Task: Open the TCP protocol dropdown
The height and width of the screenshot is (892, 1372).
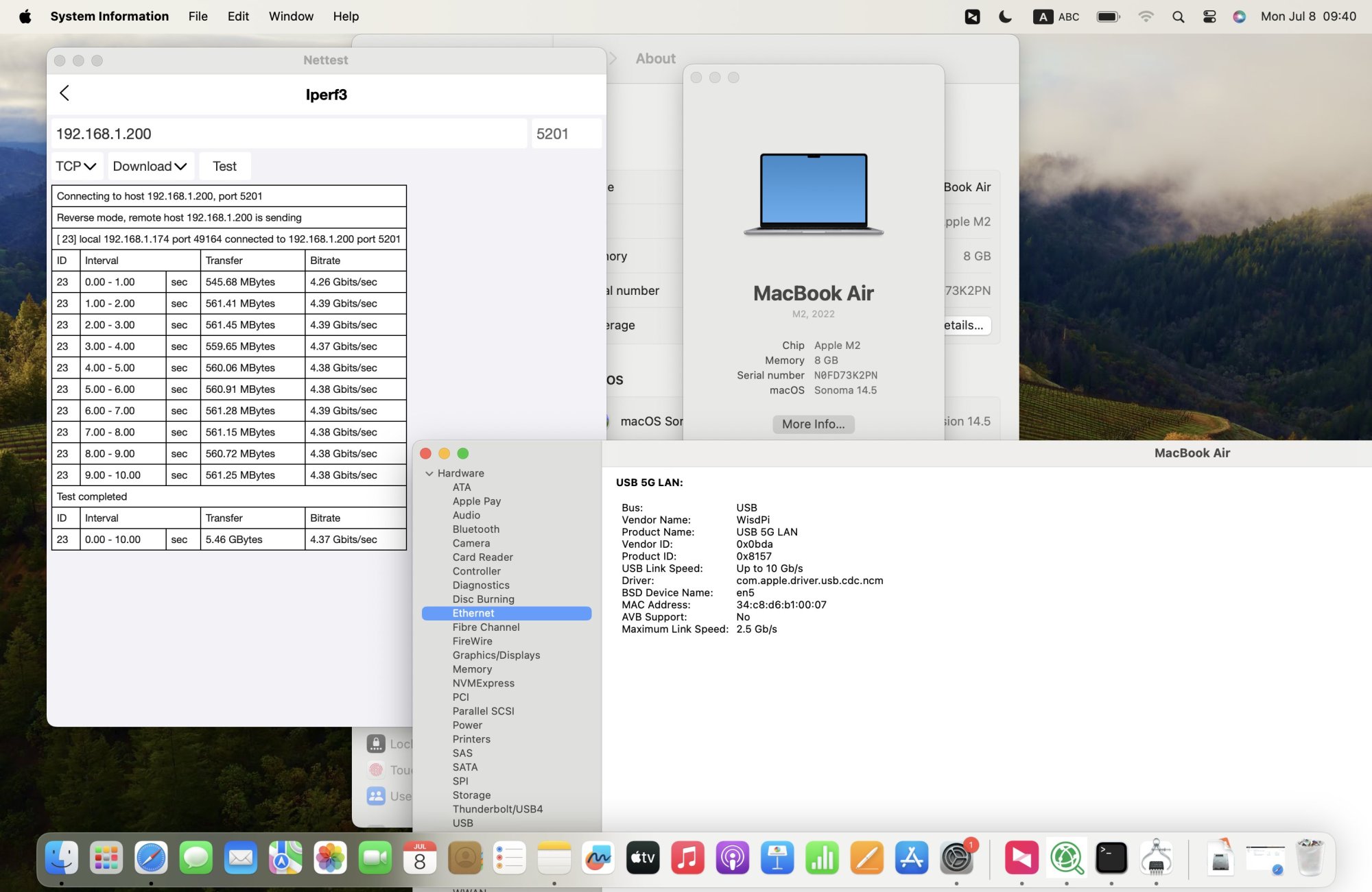Action: point(75,167)
